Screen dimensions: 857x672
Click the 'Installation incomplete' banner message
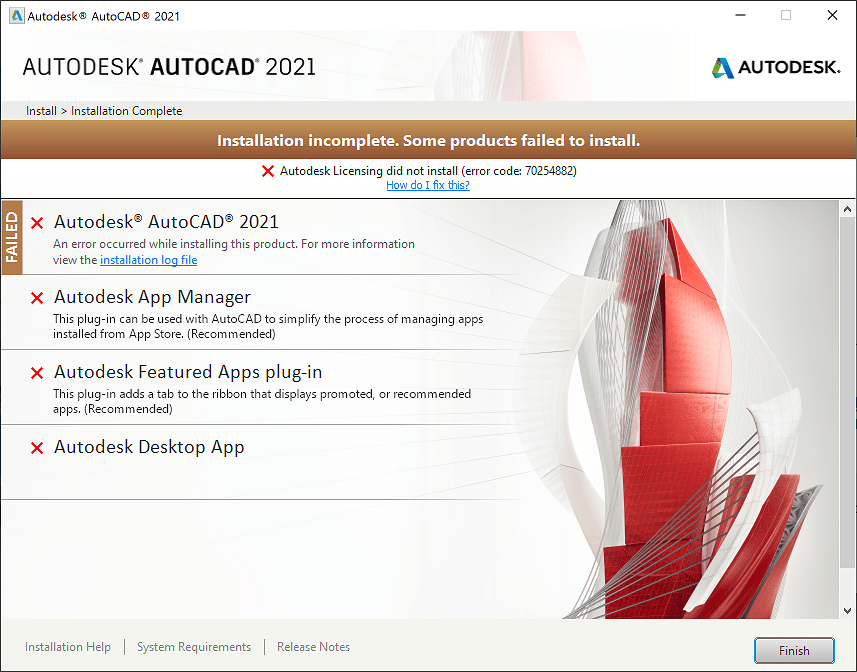pyautogui.click(x=428, y=140)
